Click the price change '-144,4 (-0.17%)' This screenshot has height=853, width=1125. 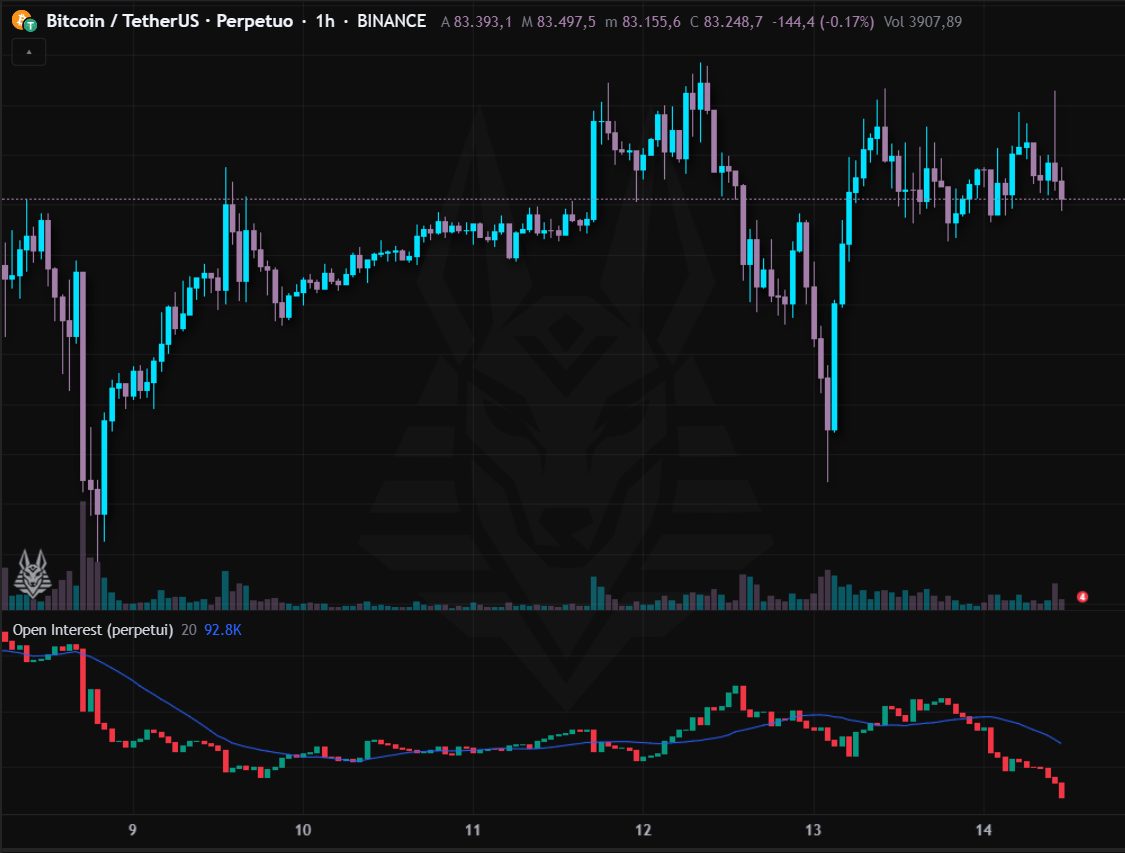(823, 22)
